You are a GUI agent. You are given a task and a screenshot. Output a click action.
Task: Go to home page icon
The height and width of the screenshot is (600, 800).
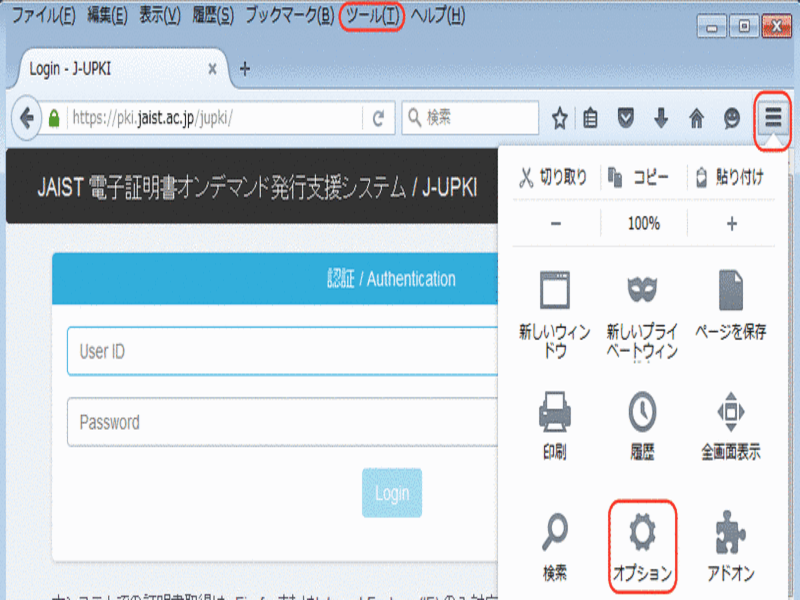pos(696,118)
